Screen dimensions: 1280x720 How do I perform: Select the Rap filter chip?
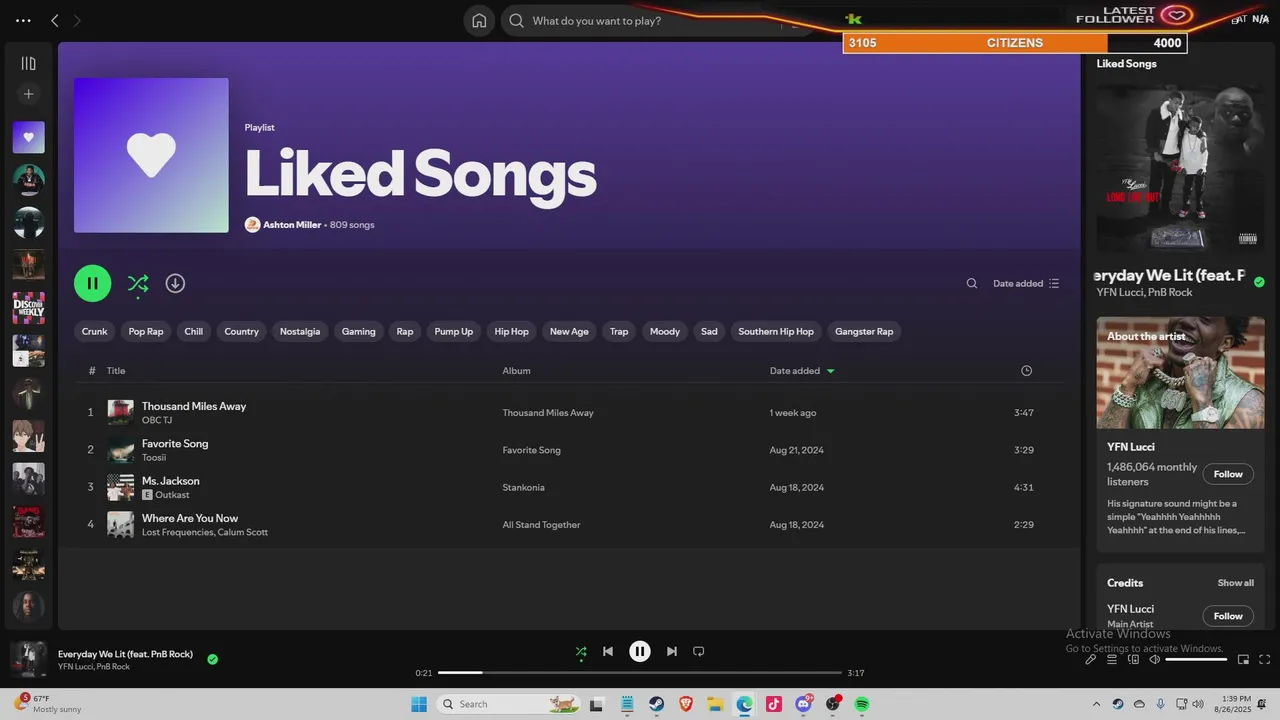coord(405,331)
